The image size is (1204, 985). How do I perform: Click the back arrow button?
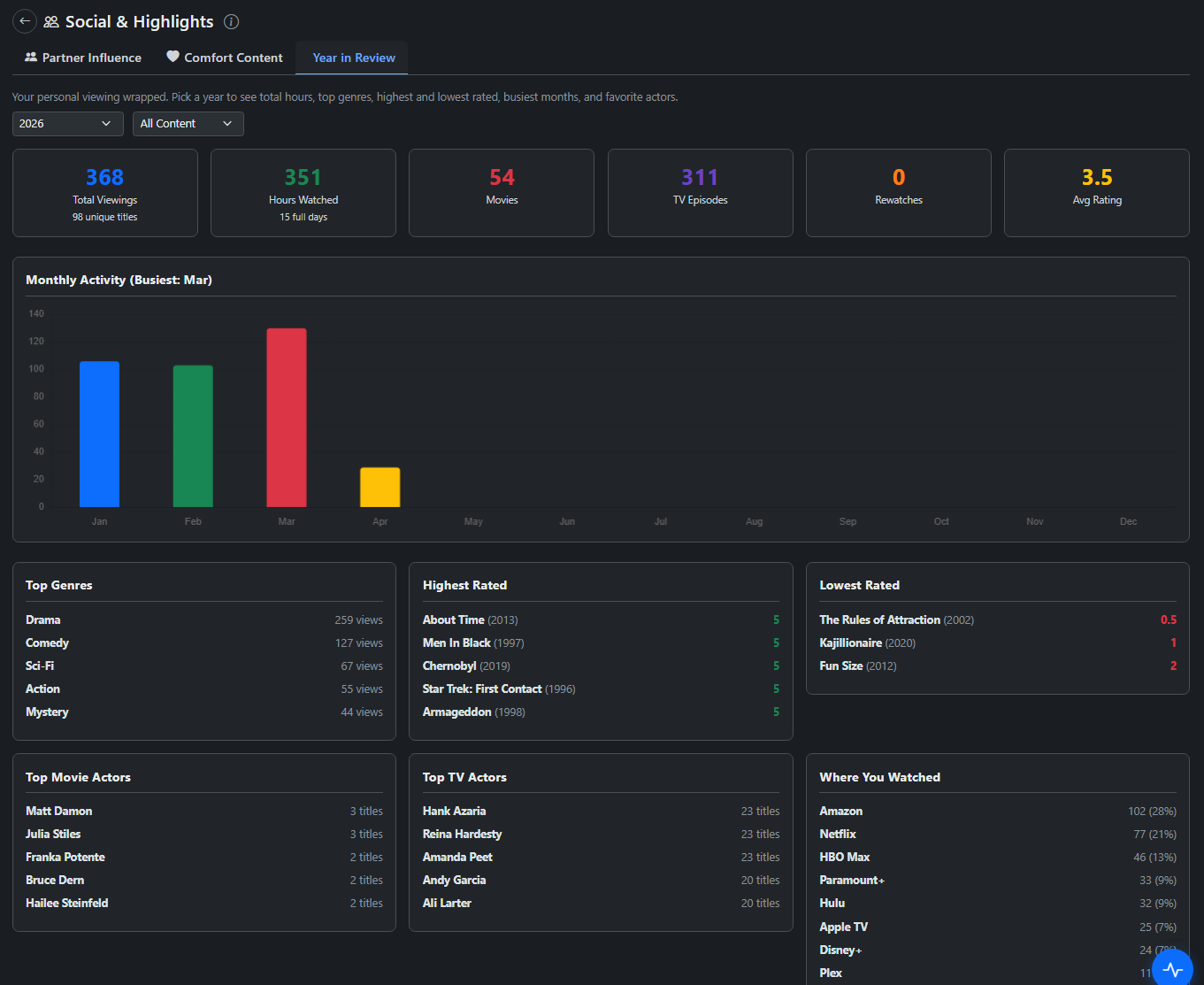25,21
